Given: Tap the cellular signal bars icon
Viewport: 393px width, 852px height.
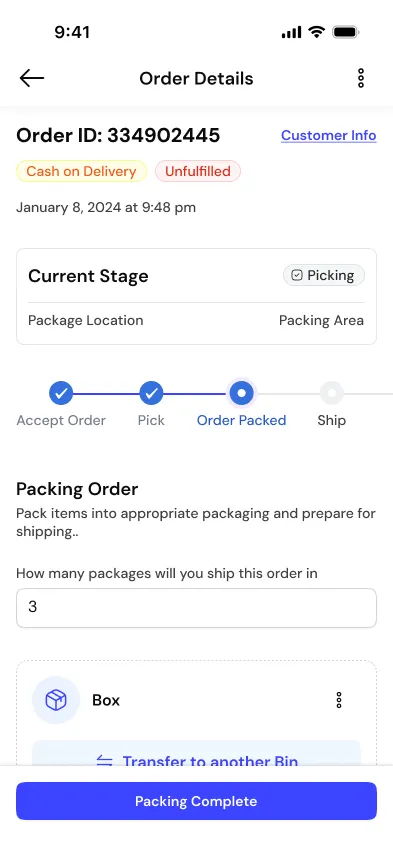Looking at the screenshot, I should pos(291,33).
